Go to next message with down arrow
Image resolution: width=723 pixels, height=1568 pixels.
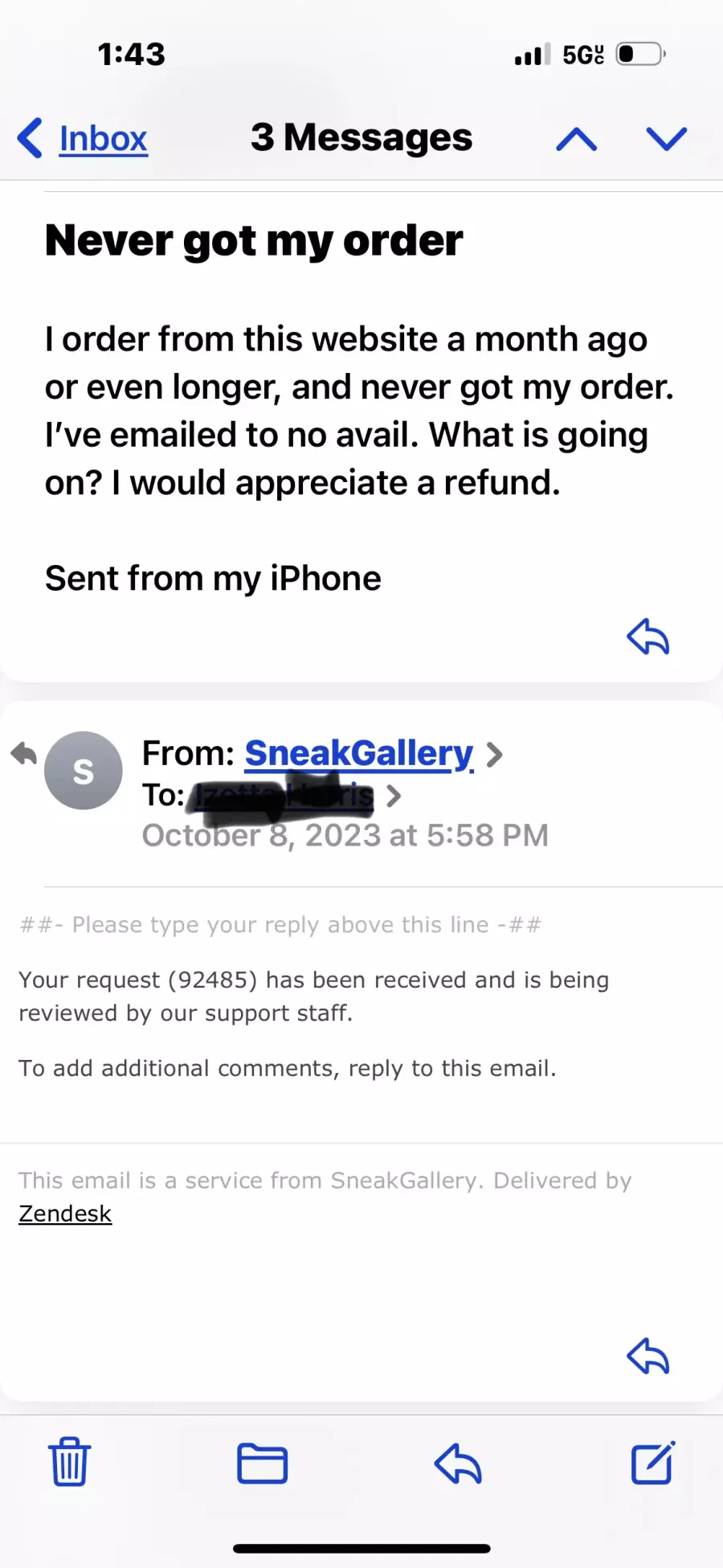tap(666, 139)
